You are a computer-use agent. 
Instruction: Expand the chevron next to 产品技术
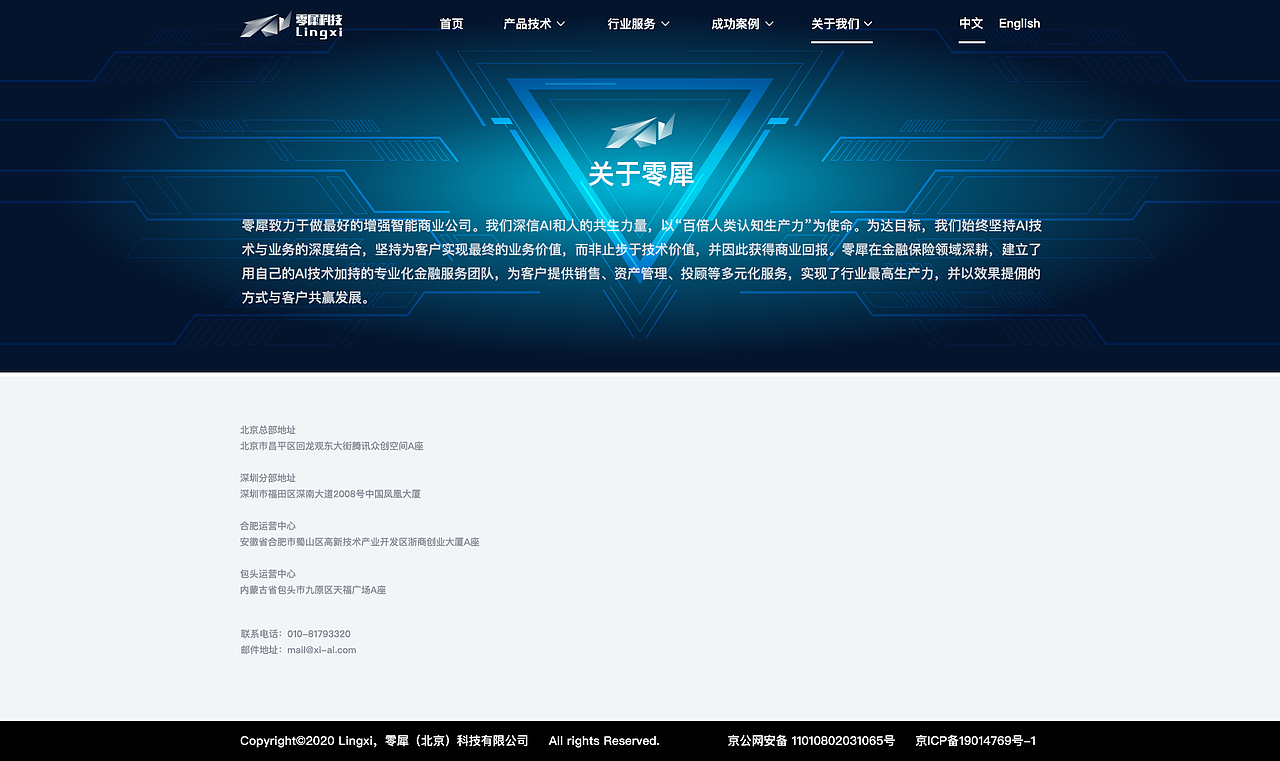[561, 23]
